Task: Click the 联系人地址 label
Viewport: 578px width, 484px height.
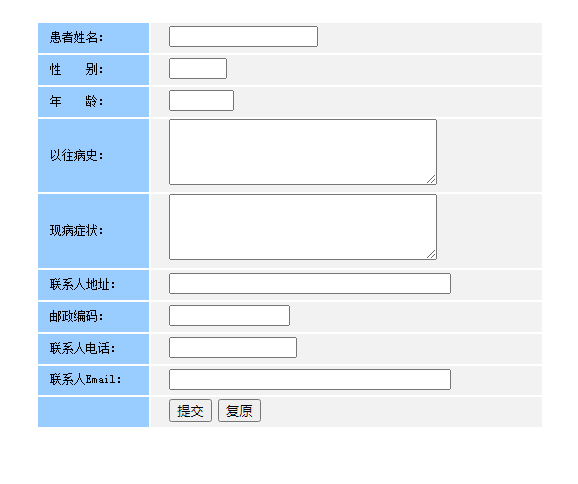Action: point(83,285)
